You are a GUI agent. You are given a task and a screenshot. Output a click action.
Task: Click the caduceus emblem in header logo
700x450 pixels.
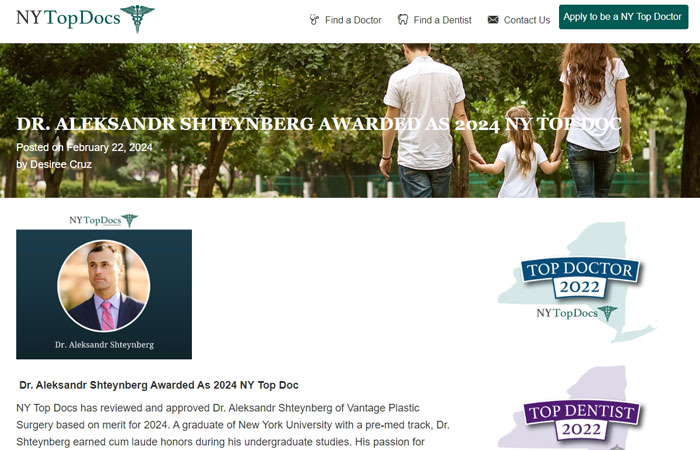tap(138, 19)
